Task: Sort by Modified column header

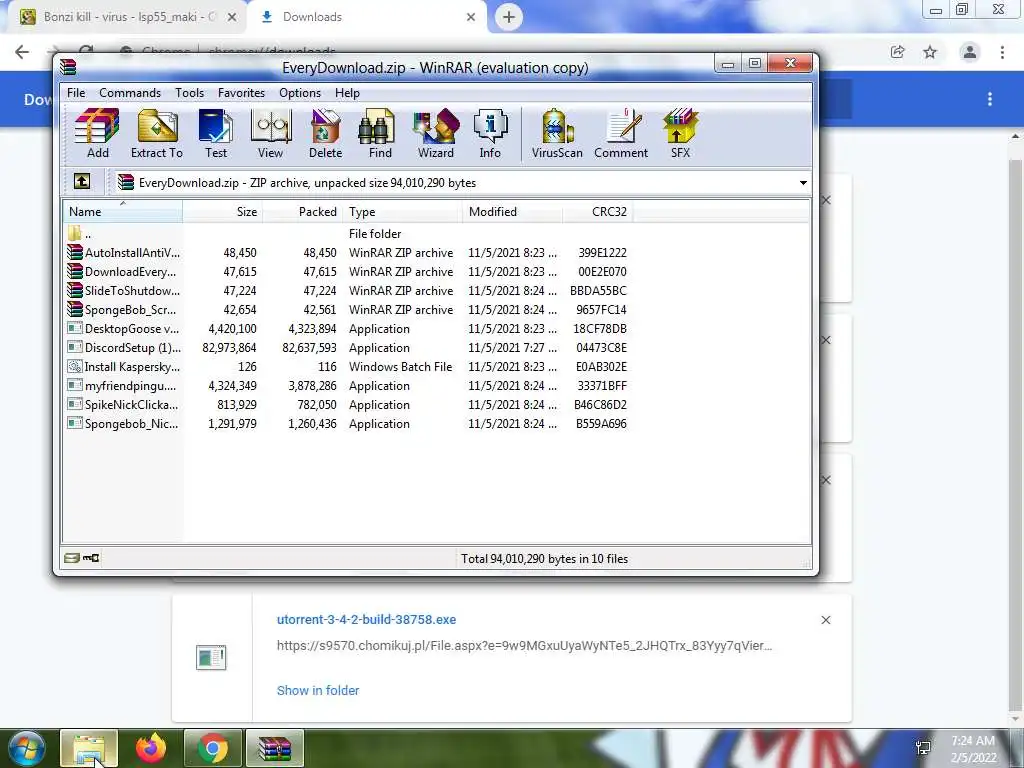Action: [x=513, y=212]
